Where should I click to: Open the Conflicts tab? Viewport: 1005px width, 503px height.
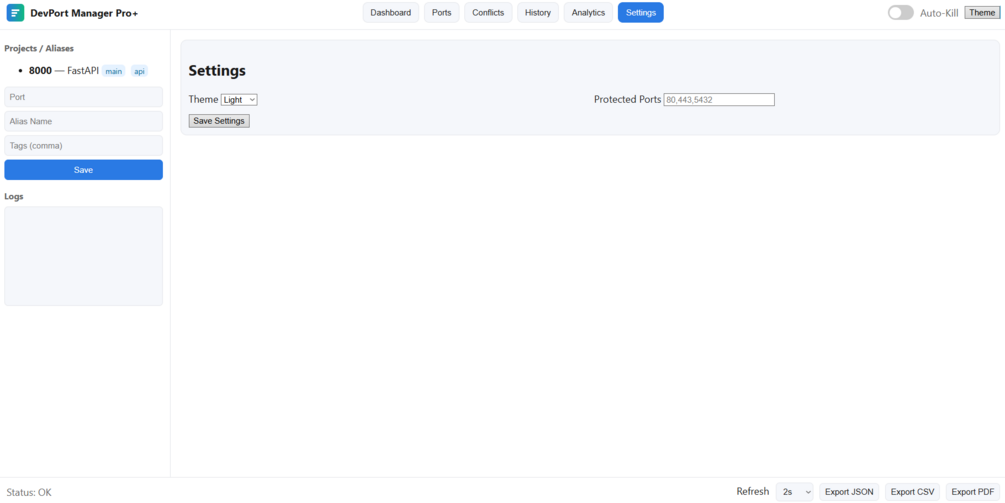pos(488,13)
